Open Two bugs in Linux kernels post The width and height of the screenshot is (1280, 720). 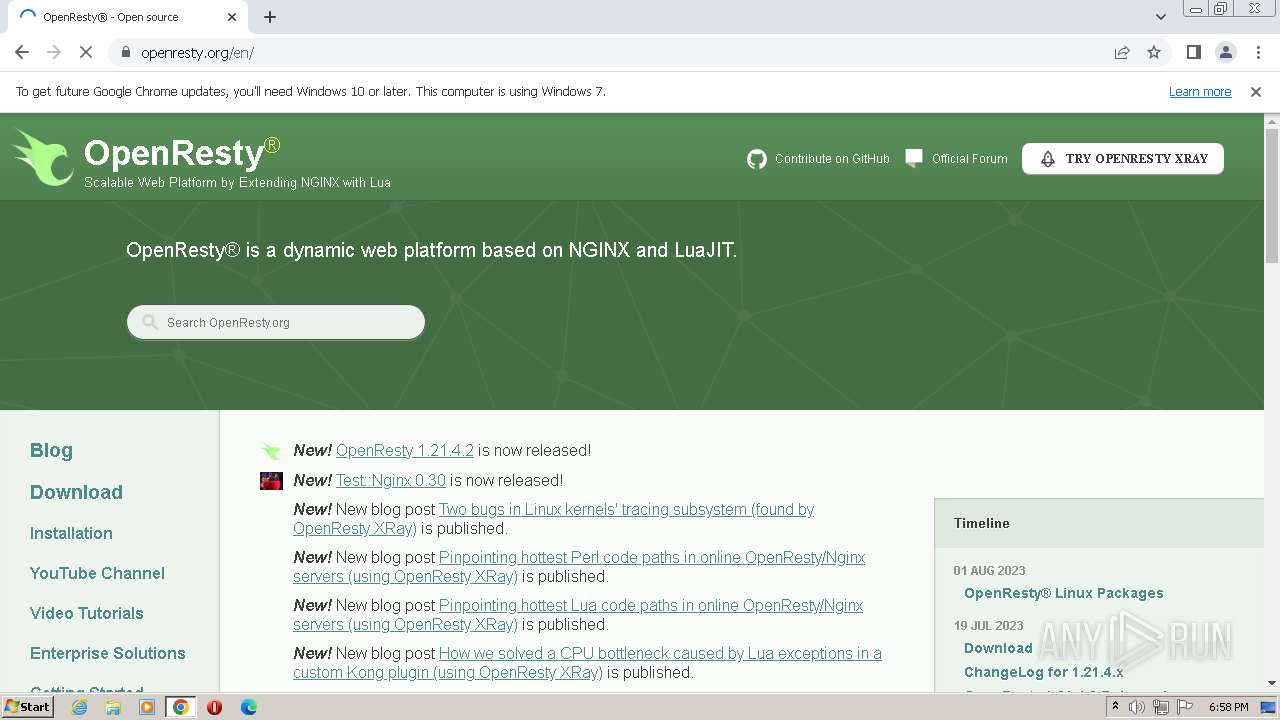click(554, 519)
